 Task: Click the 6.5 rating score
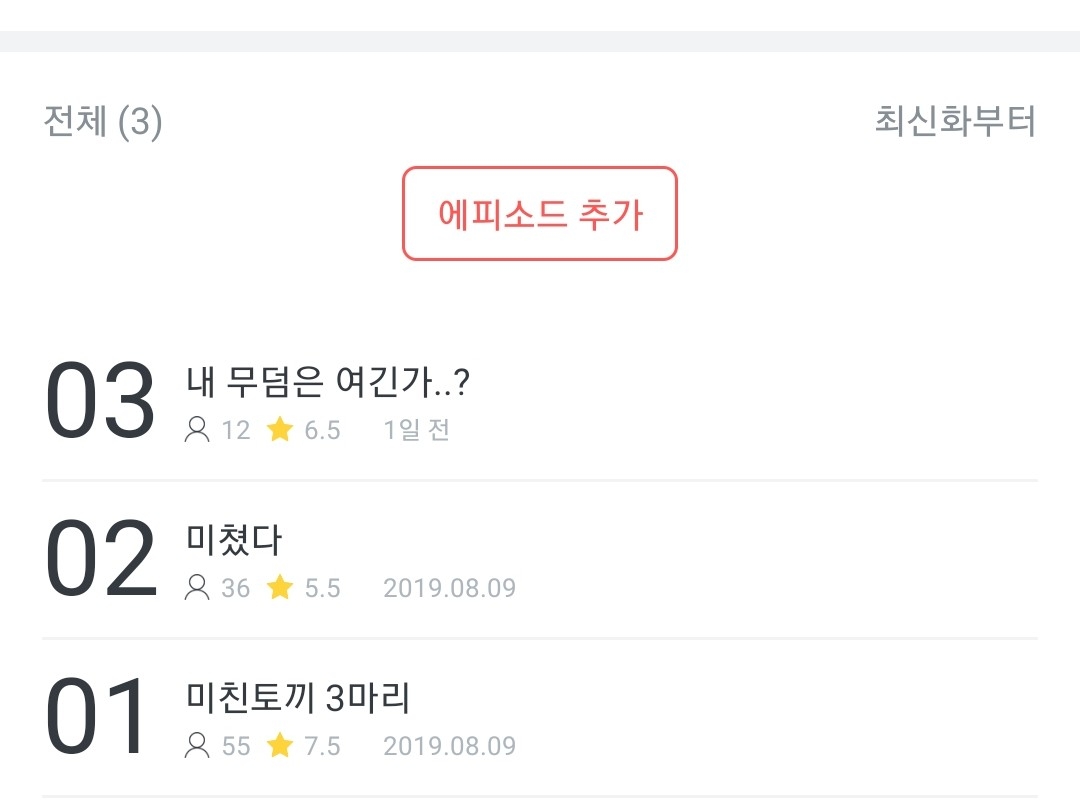pos(322,430)
